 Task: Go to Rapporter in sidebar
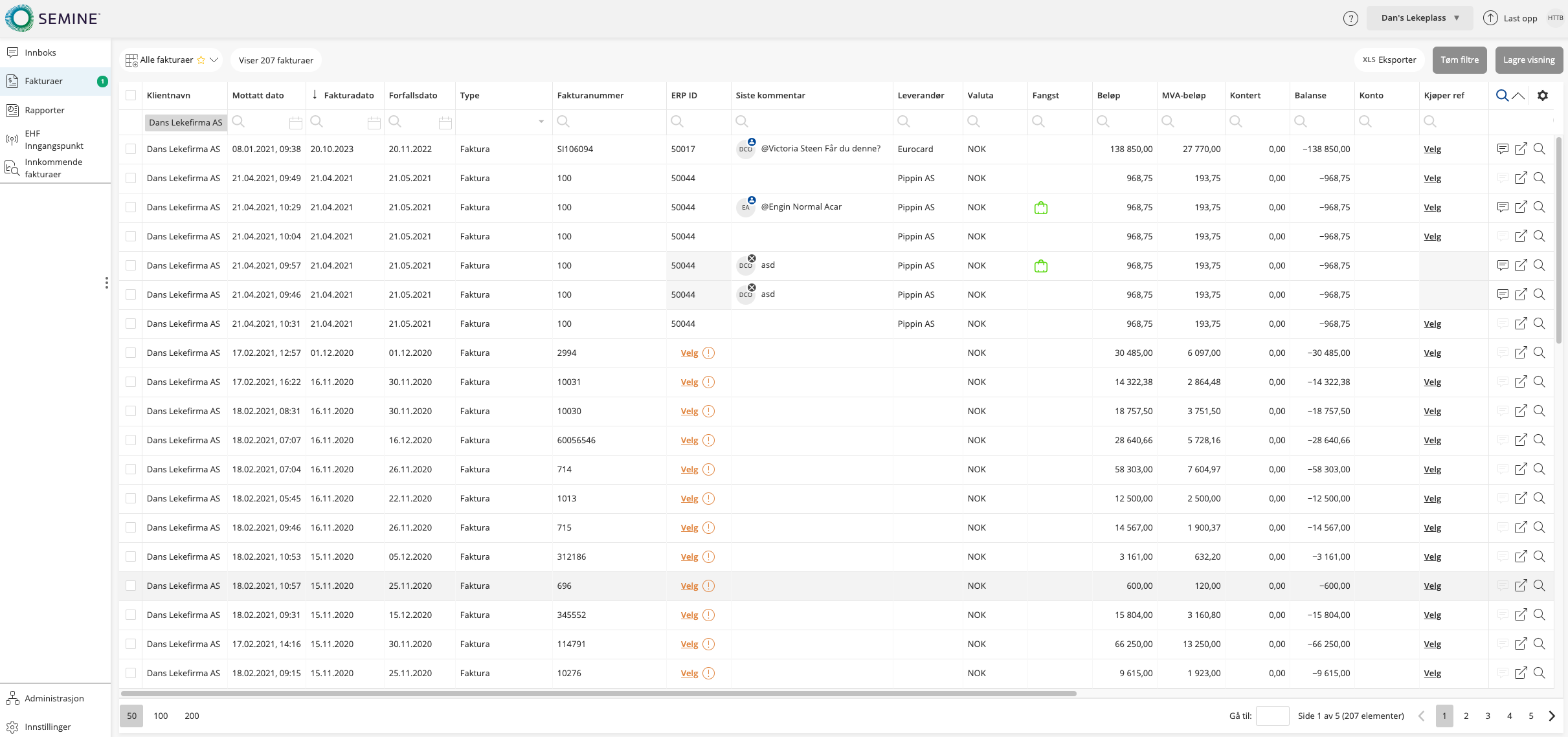(x=45, y=111)
